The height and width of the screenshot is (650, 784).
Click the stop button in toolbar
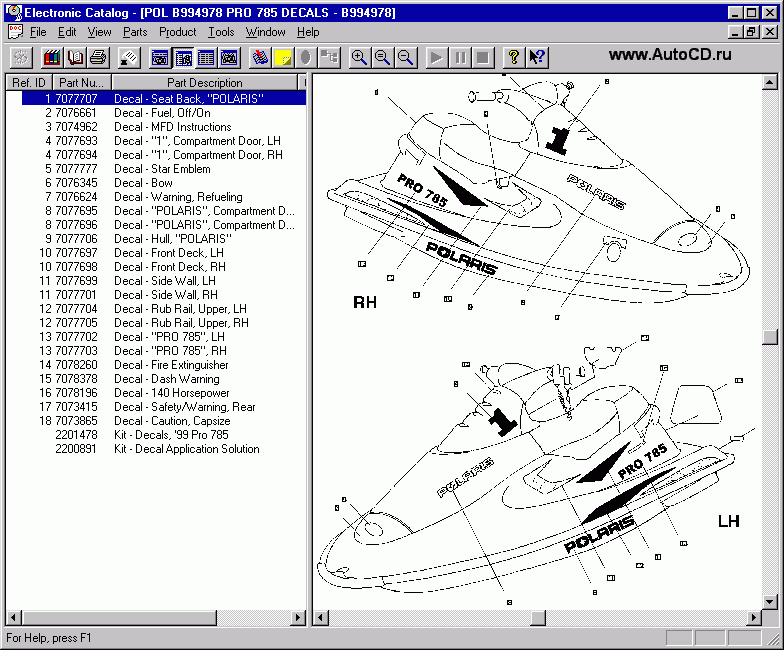(x=482, y=58)
